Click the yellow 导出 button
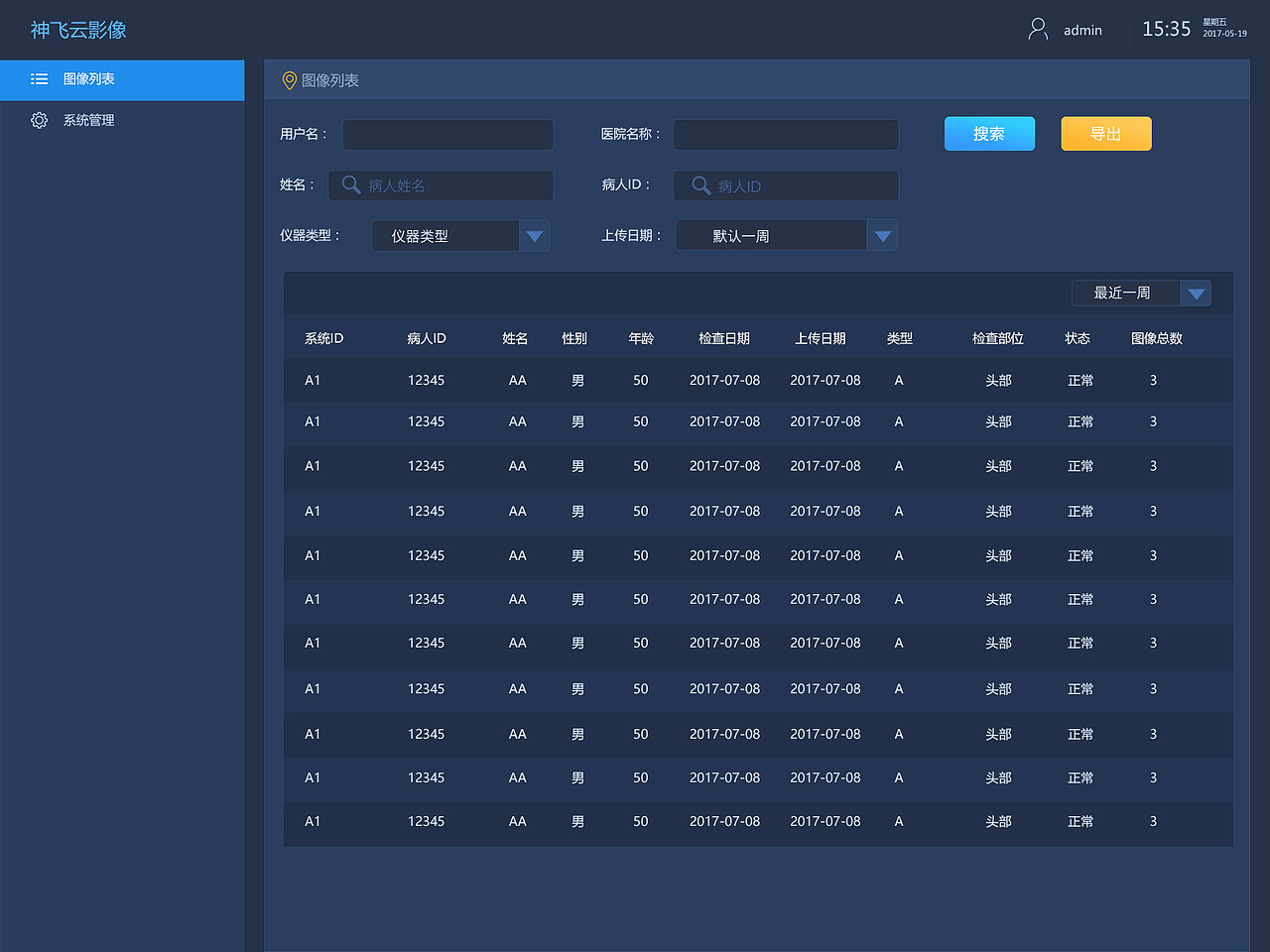1270x952 pixels. pos(1106,134)
